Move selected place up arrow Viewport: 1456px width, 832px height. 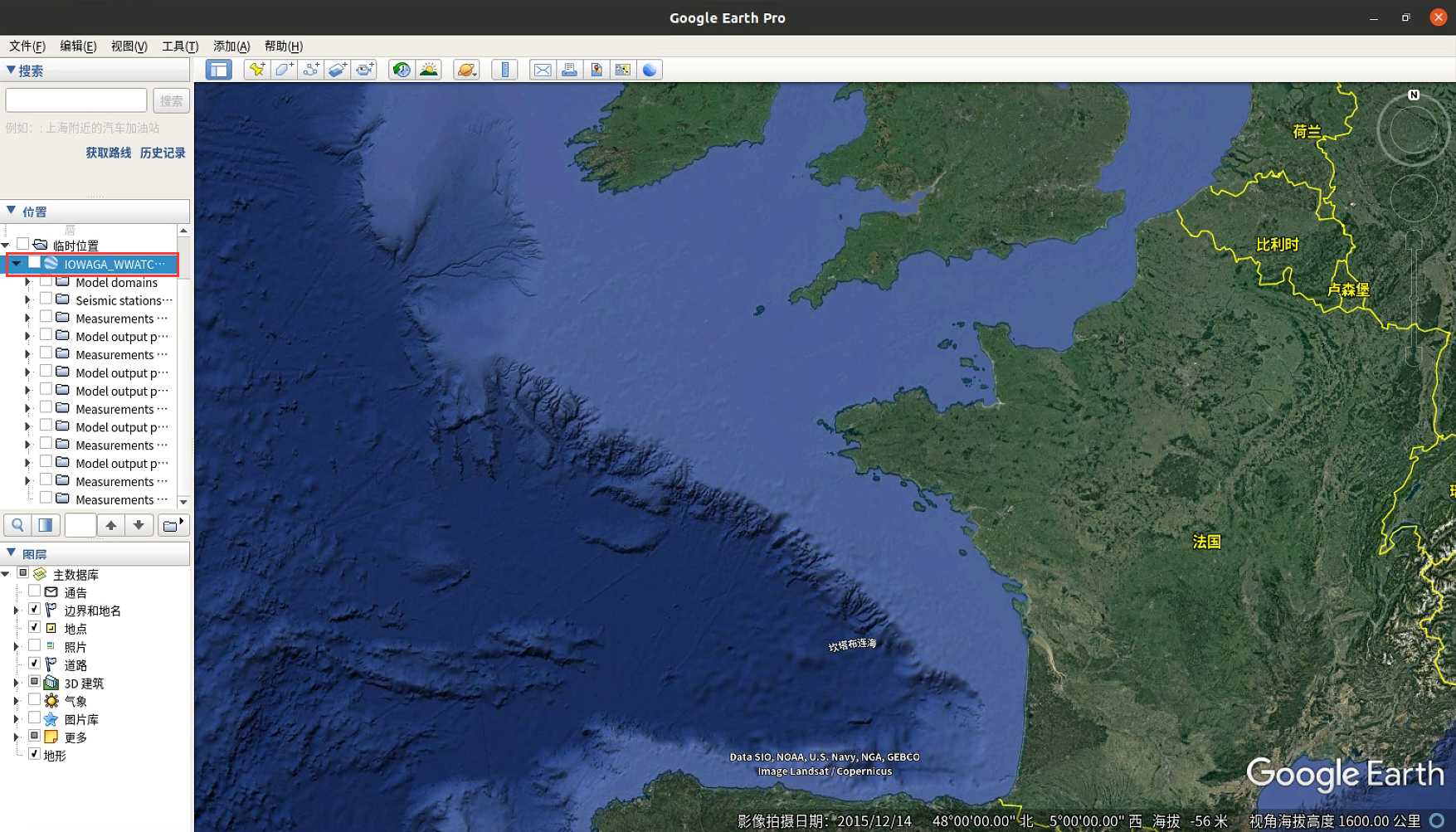pos(110,525)
